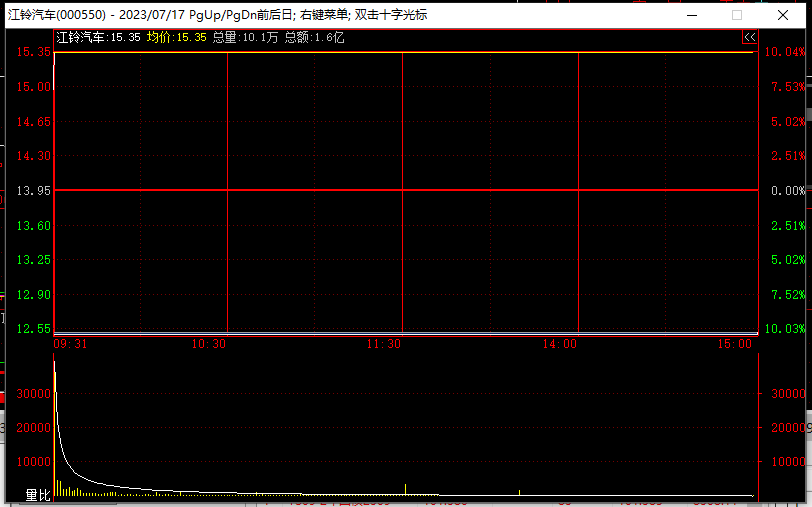Screen dimensions: 812x507
Task: Click the 量比 indicator label
Action: tap(38, 495)
